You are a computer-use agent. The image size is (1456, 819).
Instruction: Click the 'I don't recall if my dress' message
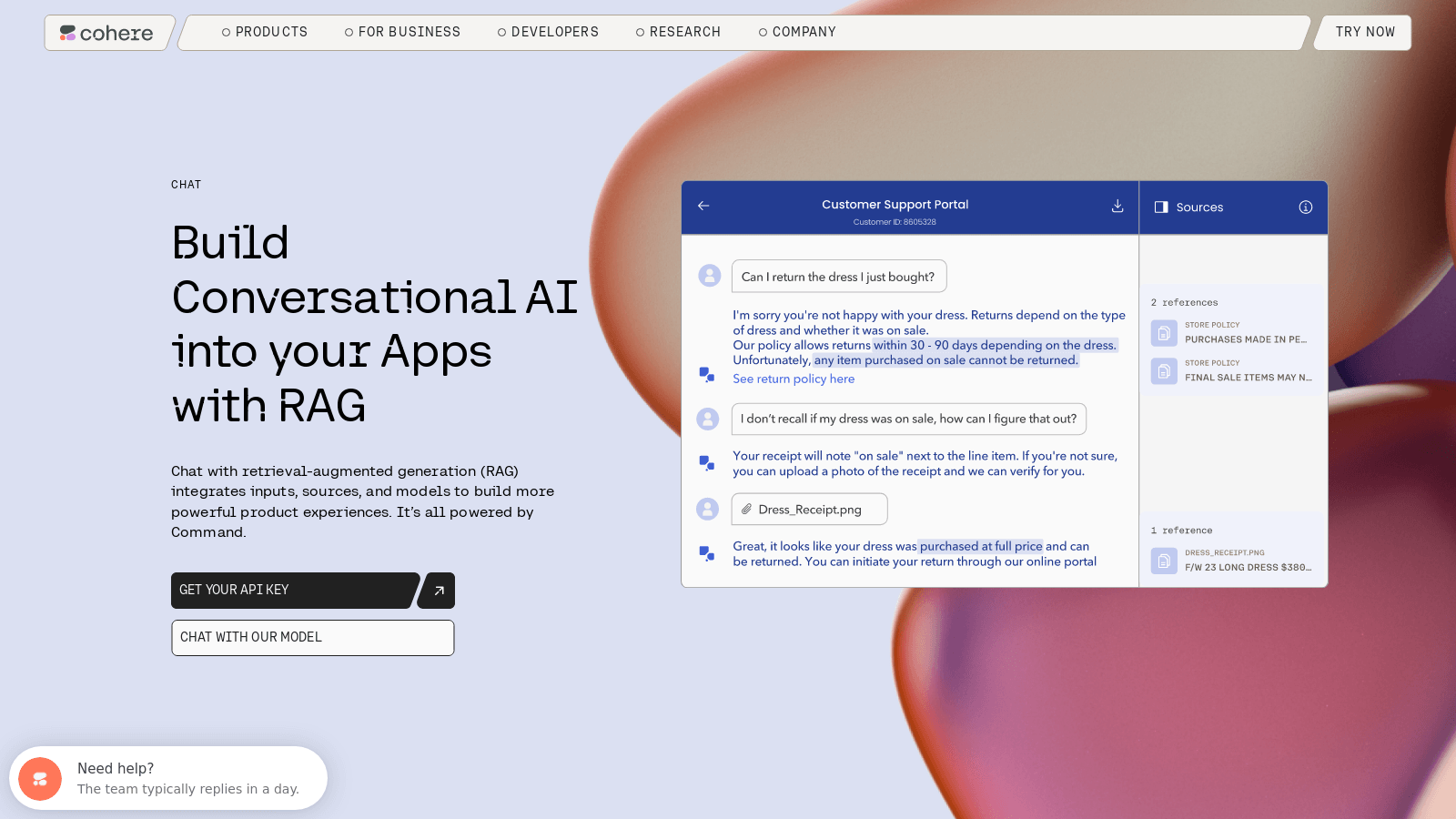[x=908, y=419]
